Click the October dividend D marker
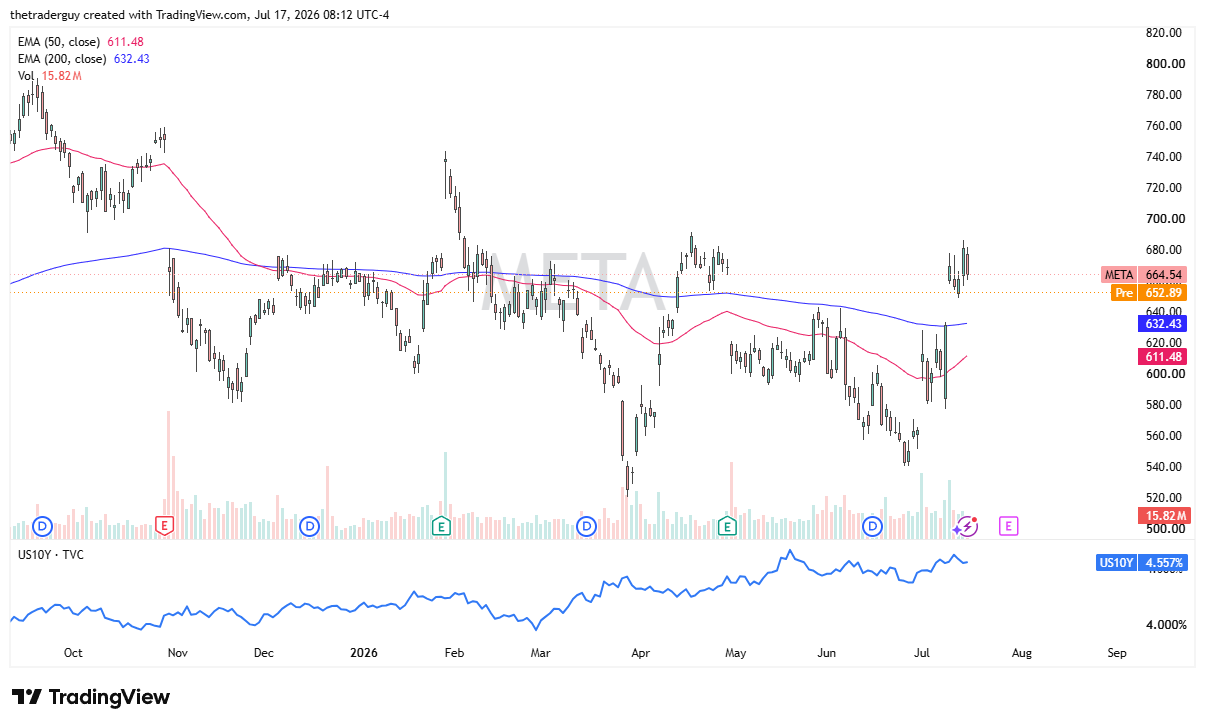 [42, 525]
